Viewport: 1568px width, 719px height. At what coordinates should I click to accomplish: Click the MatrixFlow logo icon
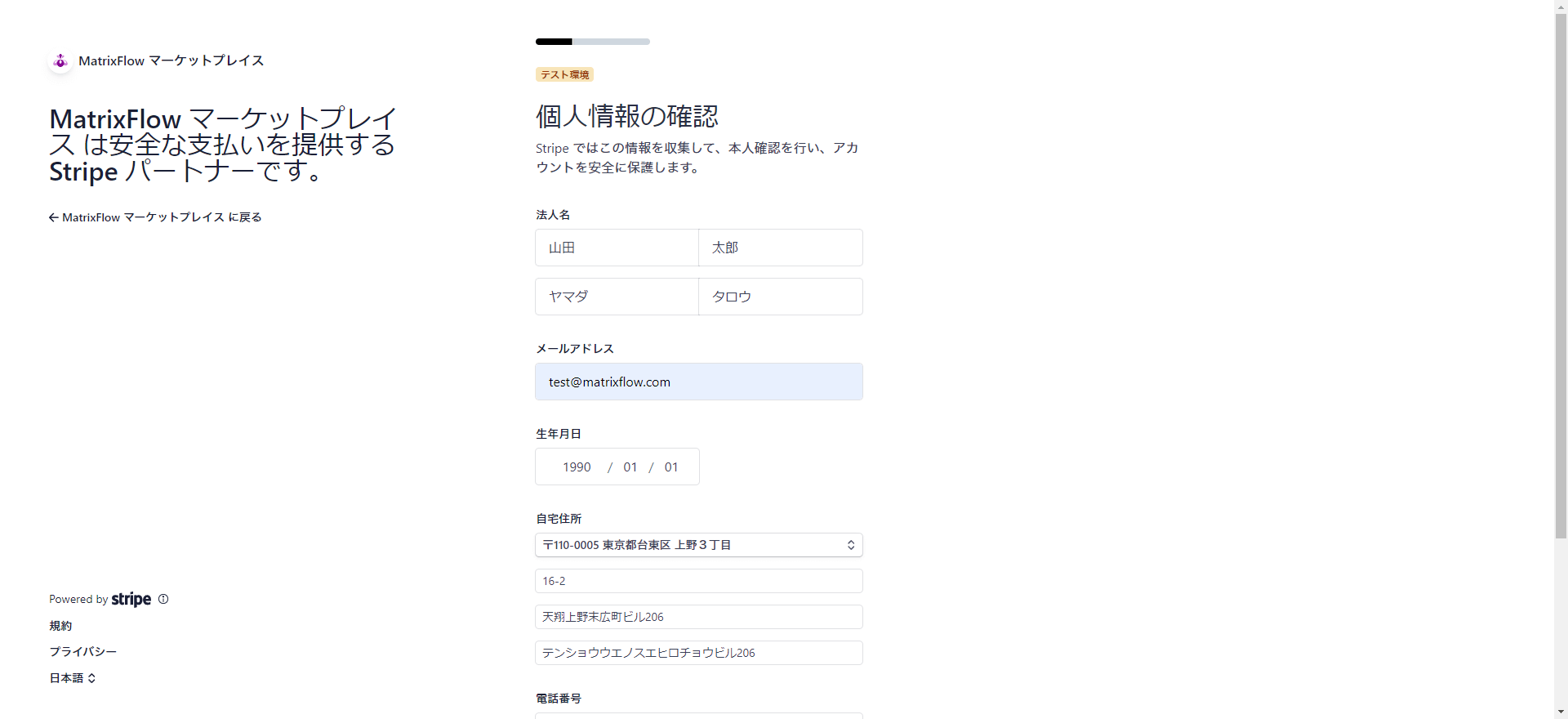[x=60, y=61]
